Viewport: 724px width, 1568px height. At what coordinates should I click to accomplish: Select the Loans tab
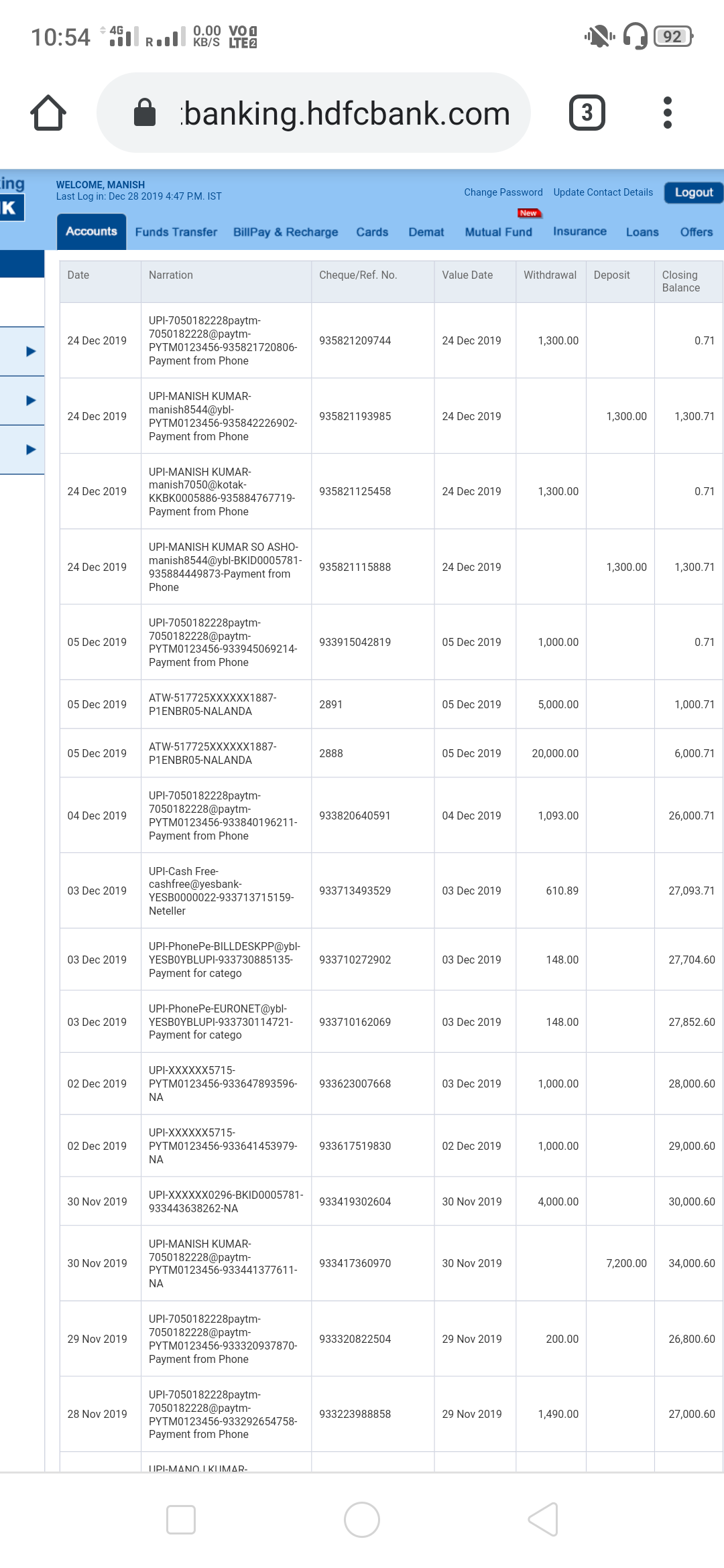(642, 232)
